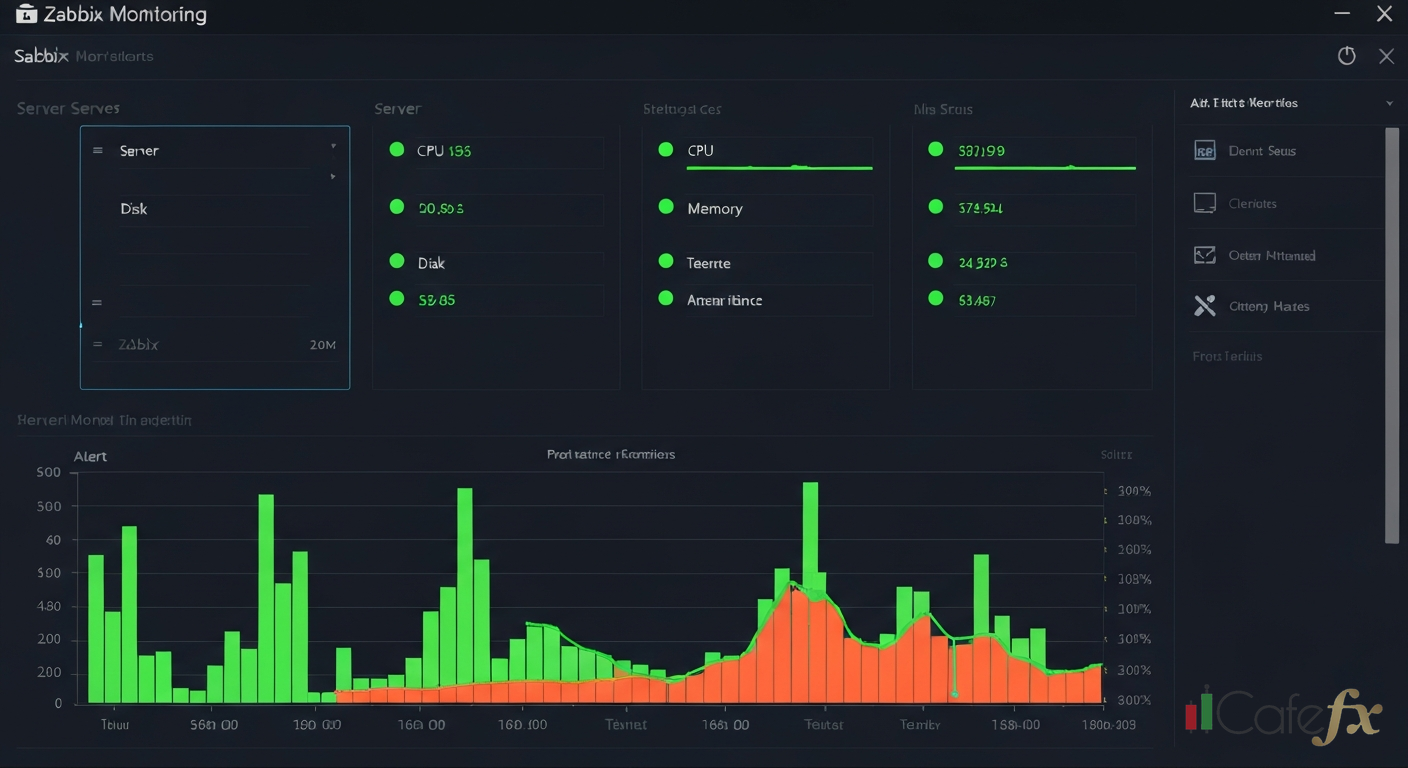Image resolution: width=1408 pixels, height=768 pixels.
Task: Click the Front Ends link in sidebar
Action: pos(1229,356)
